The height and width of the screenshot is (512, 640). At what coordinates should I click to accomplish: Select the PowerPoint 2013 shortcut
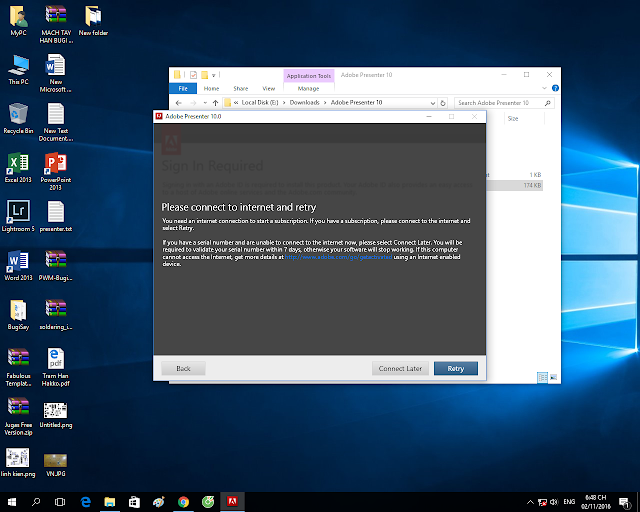point(56,171)
